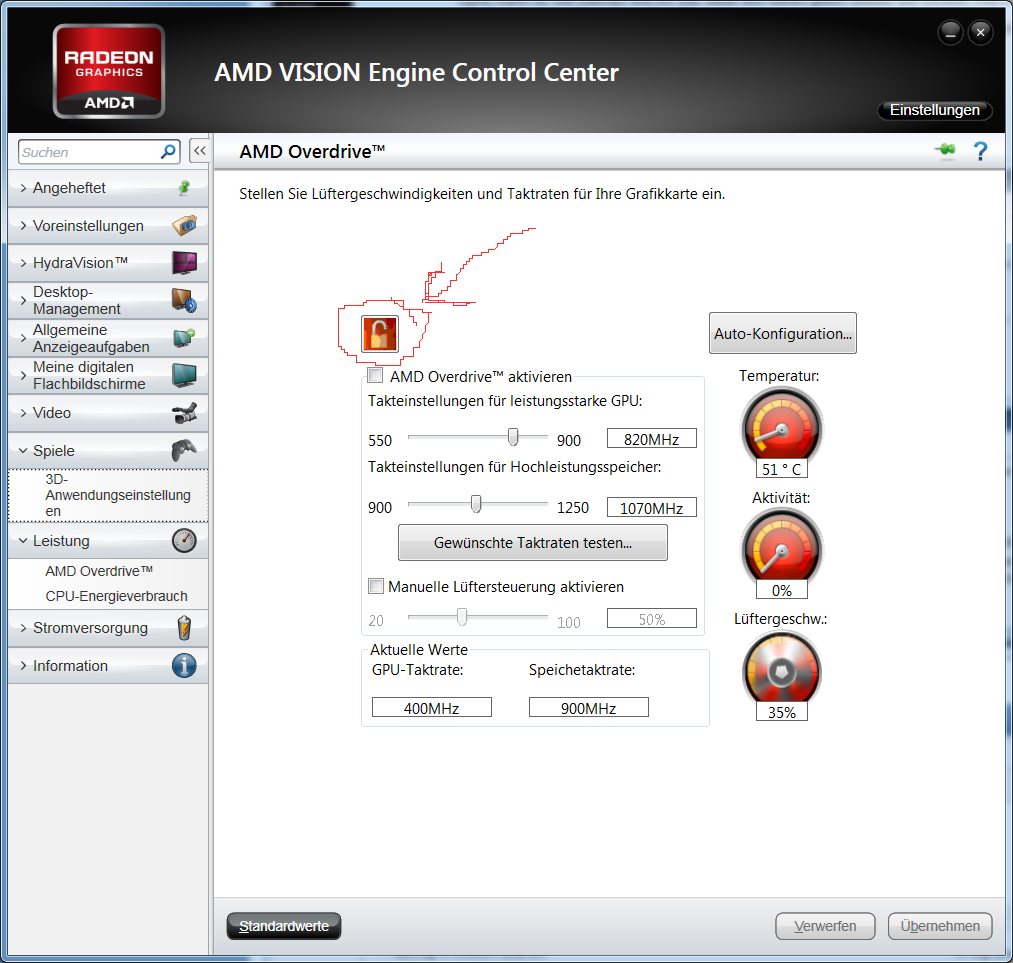Minimize the Control Center window
Screen dimensions: 1013x963
coord(950,32)
